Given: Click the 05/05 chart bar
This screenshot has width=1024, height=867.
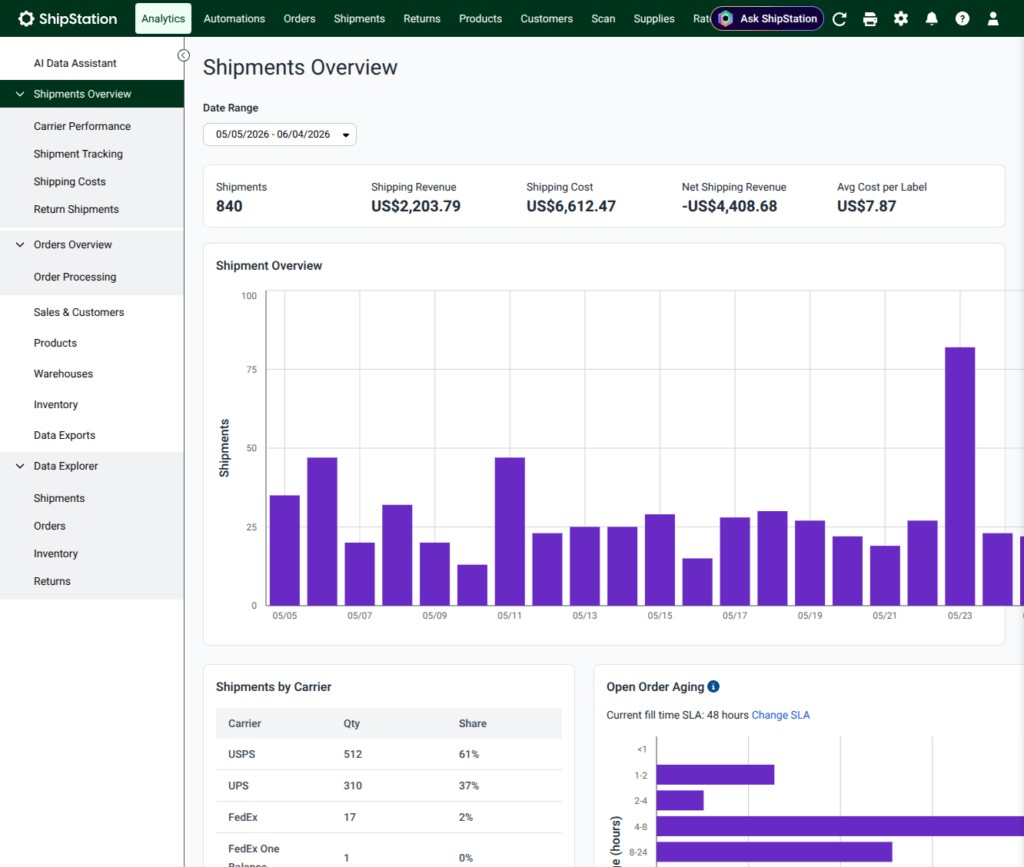Looking at the screenshot, I should (x=285, y=550).
